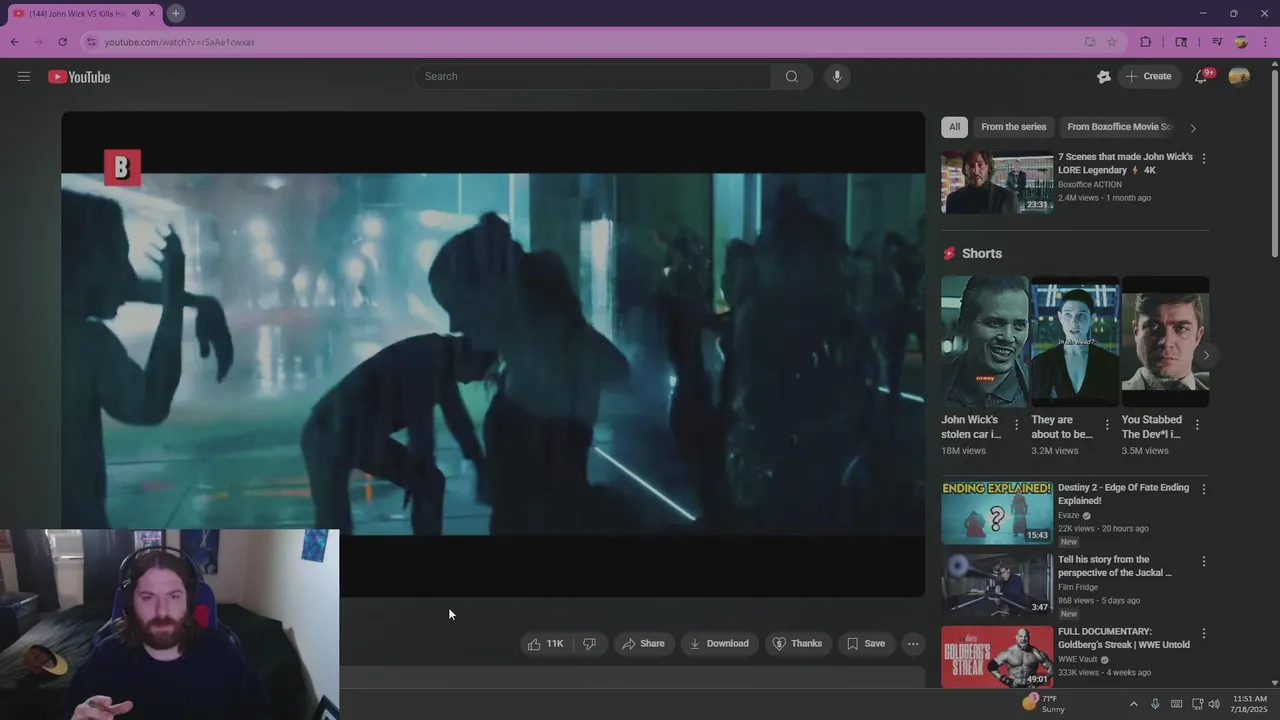Open the Jackal video thumbnail 3:47
Screen dimensions: 1280x720
(x=997, y=585)
